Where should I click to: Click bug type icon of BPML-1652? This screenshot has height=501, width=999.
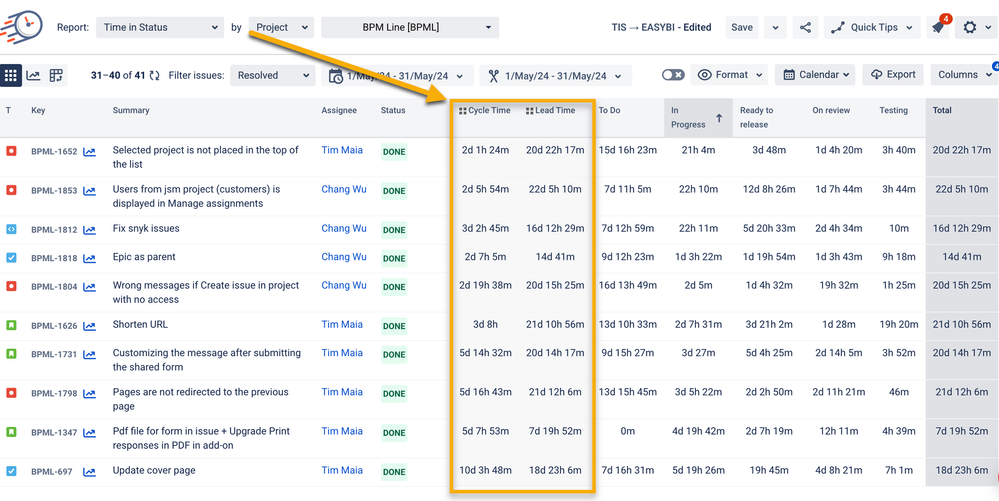11,151
